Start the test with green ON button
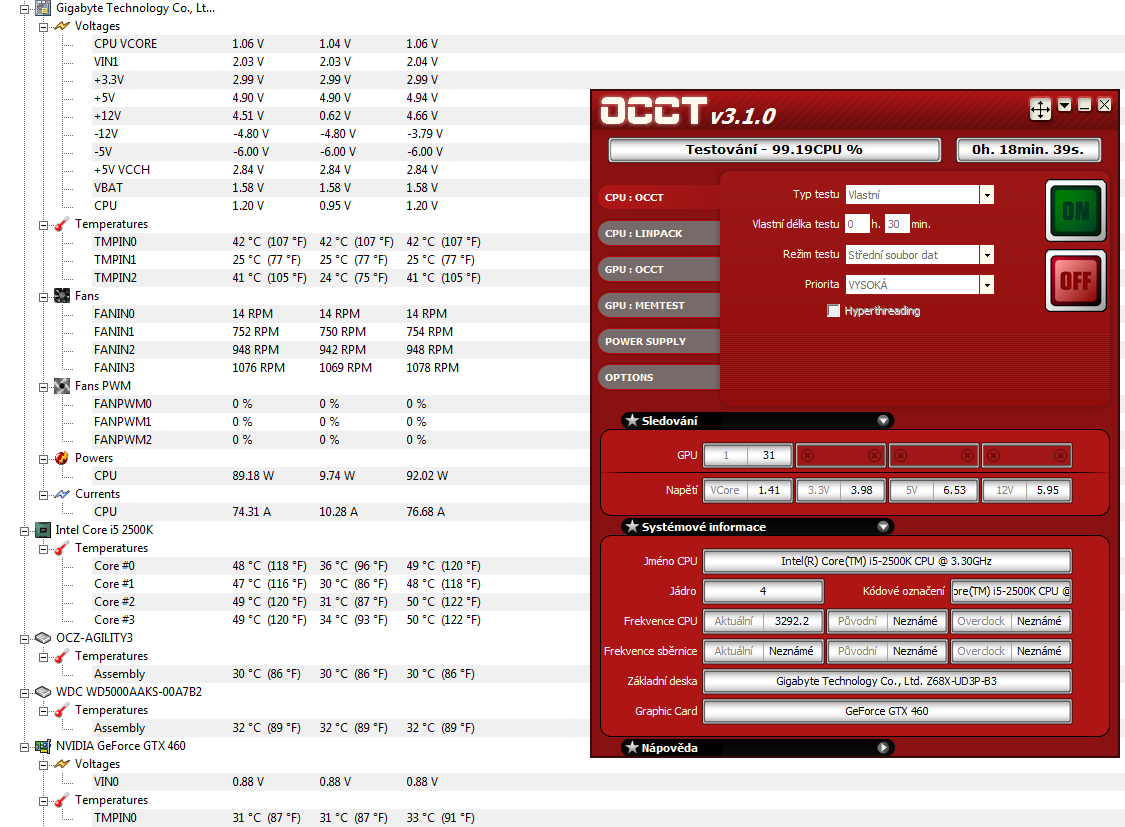This screenshot has width=1125, height=827. click(1075, 211)
